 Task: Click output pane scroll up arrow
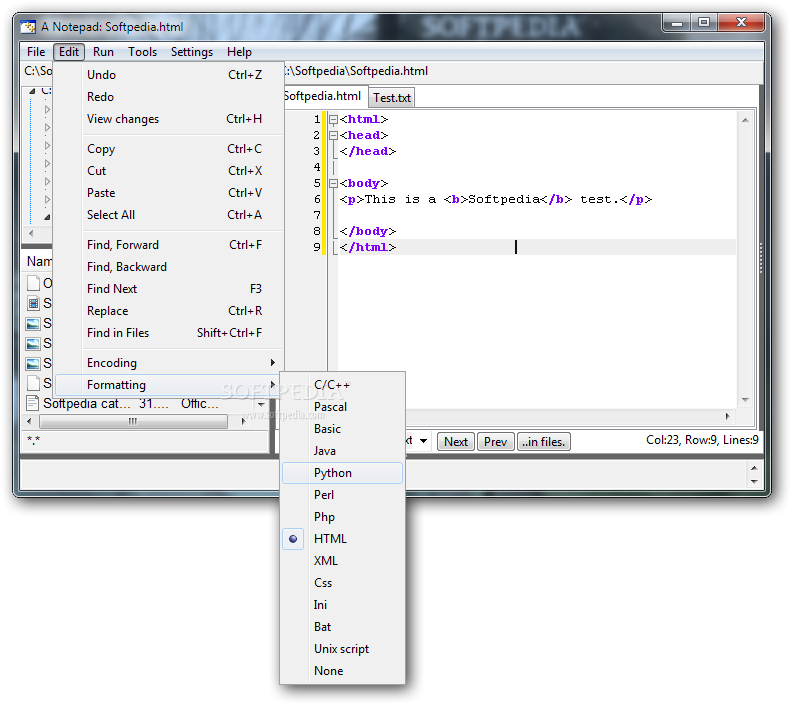(x=754, y=468)
